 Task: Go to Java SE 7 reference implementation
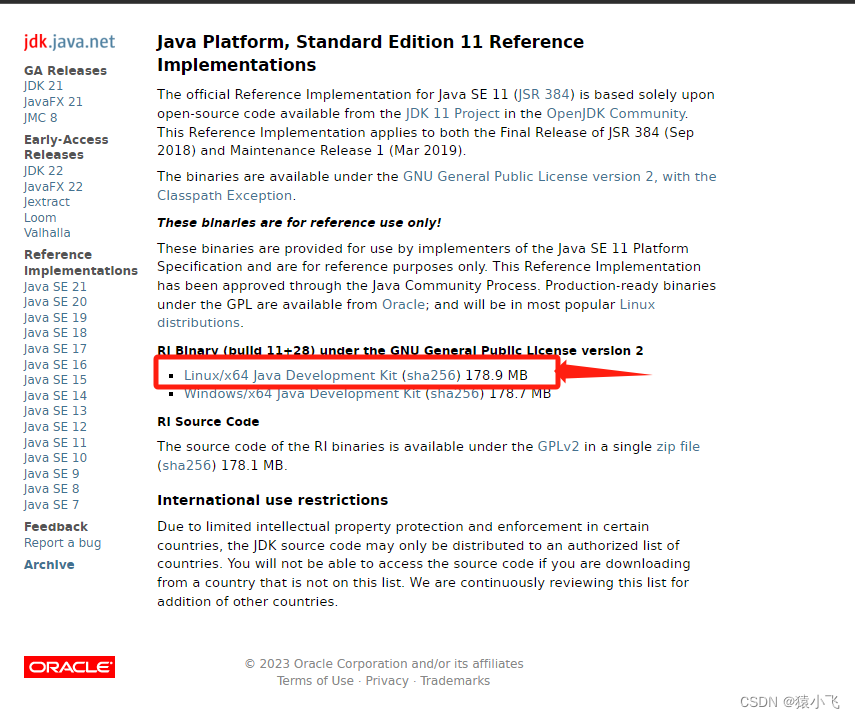click(x=51, y=504)
